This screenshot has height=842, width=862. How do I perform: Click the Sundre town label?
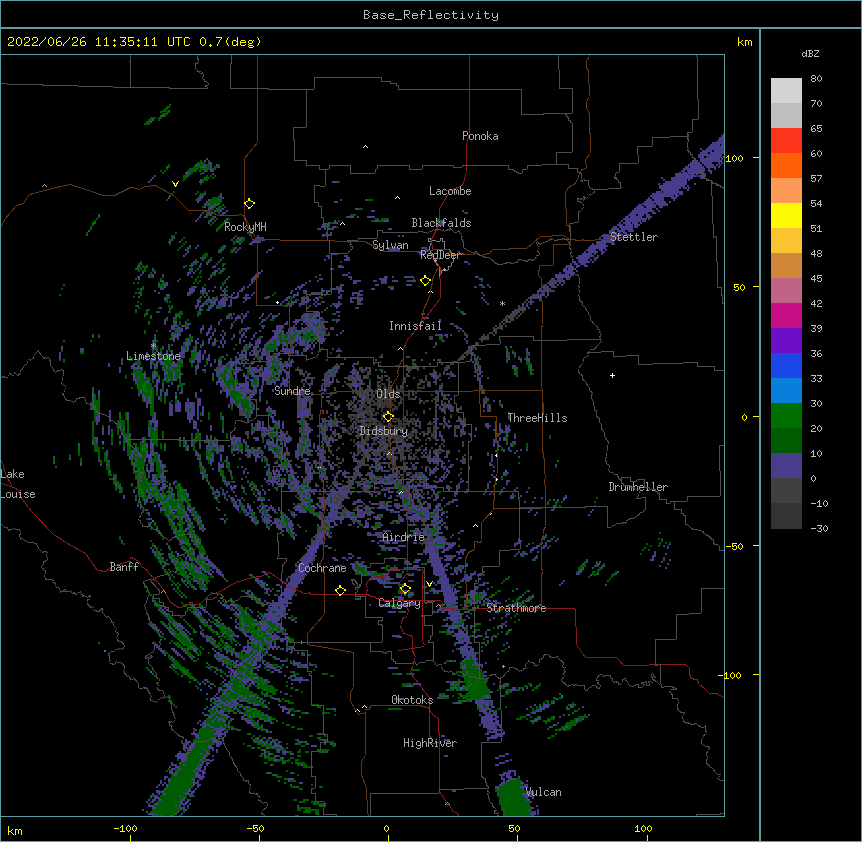pyautogui.click(x=292, y=391)
